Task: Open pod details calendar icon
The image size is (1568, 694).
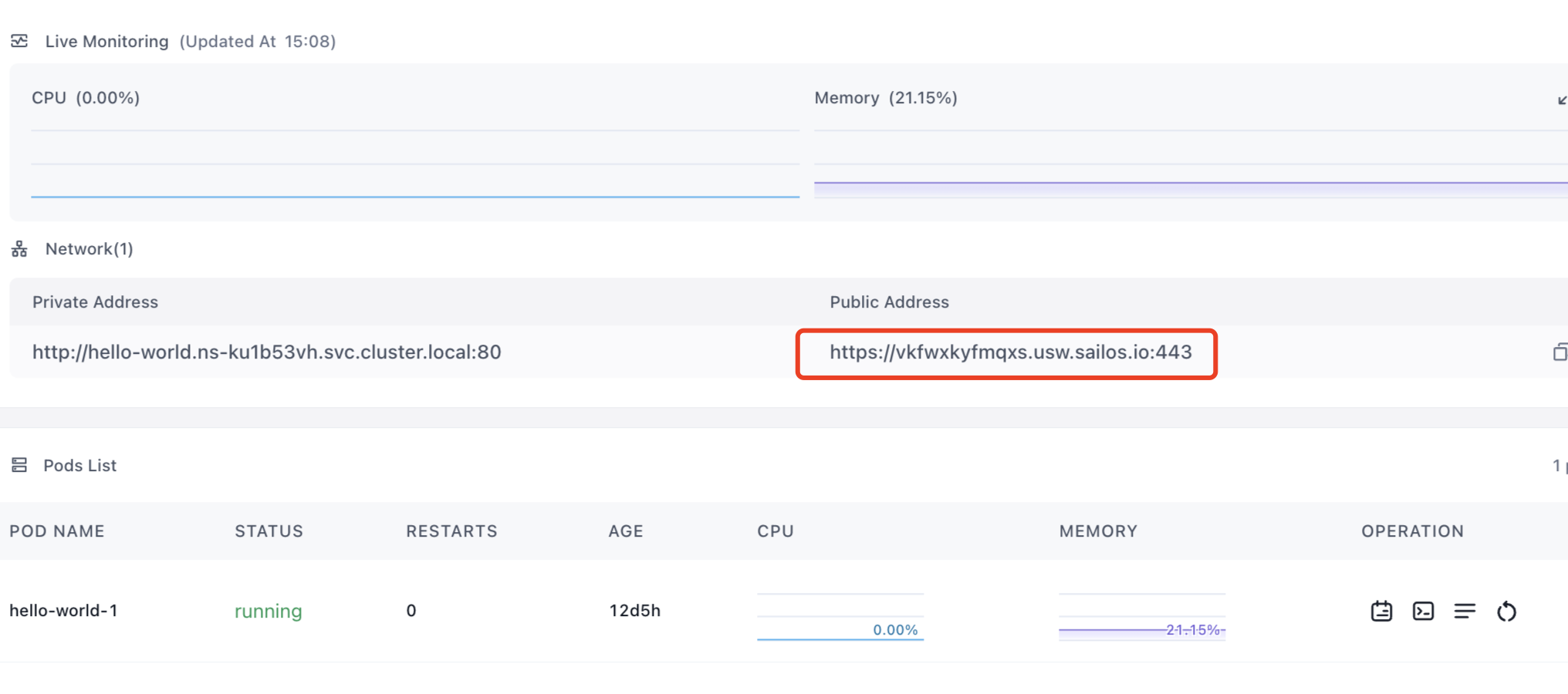Action: pos(1381,611)
